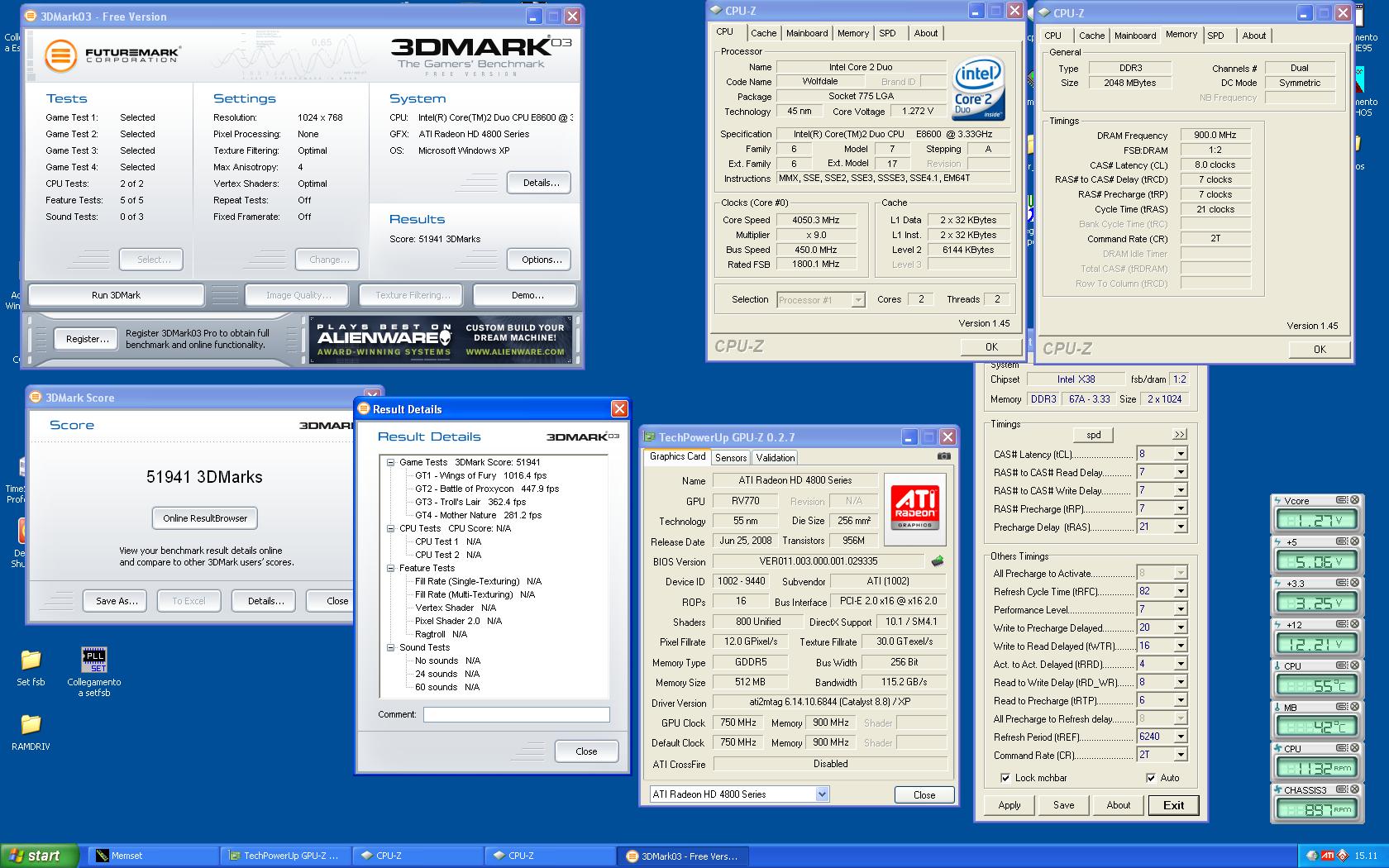Screen dimensions: 1389x868
Task: Click the Options button in 3DMark03
Action: 542,260
